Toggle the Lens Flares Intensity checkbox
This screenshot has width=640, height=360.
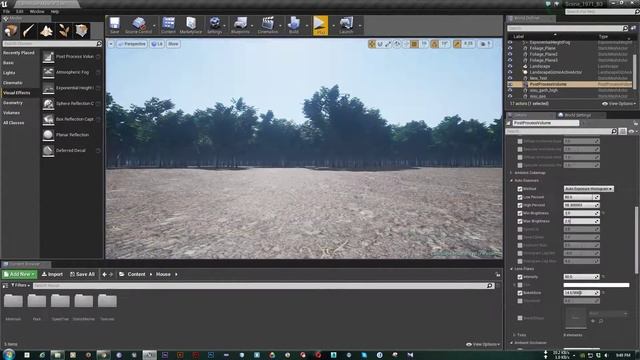click(x=520, y=277)
